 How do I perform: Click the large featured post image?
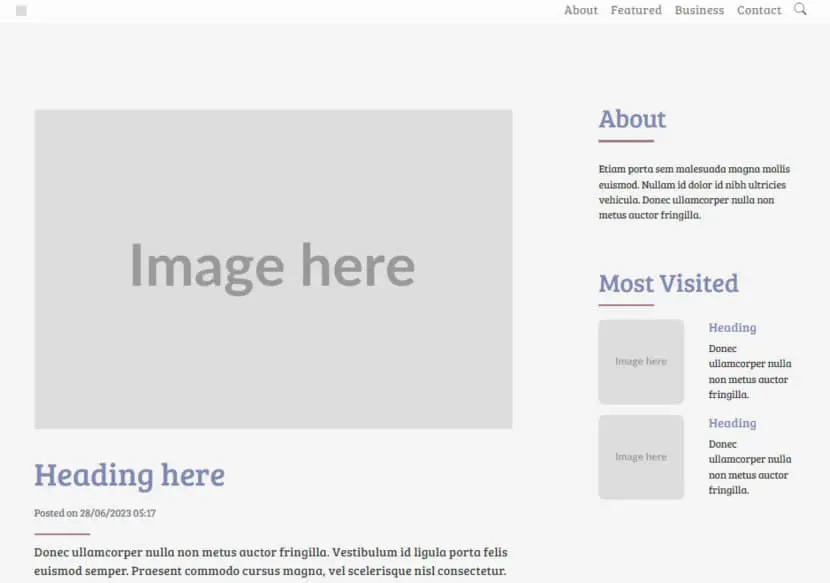[x=273, y=269]
